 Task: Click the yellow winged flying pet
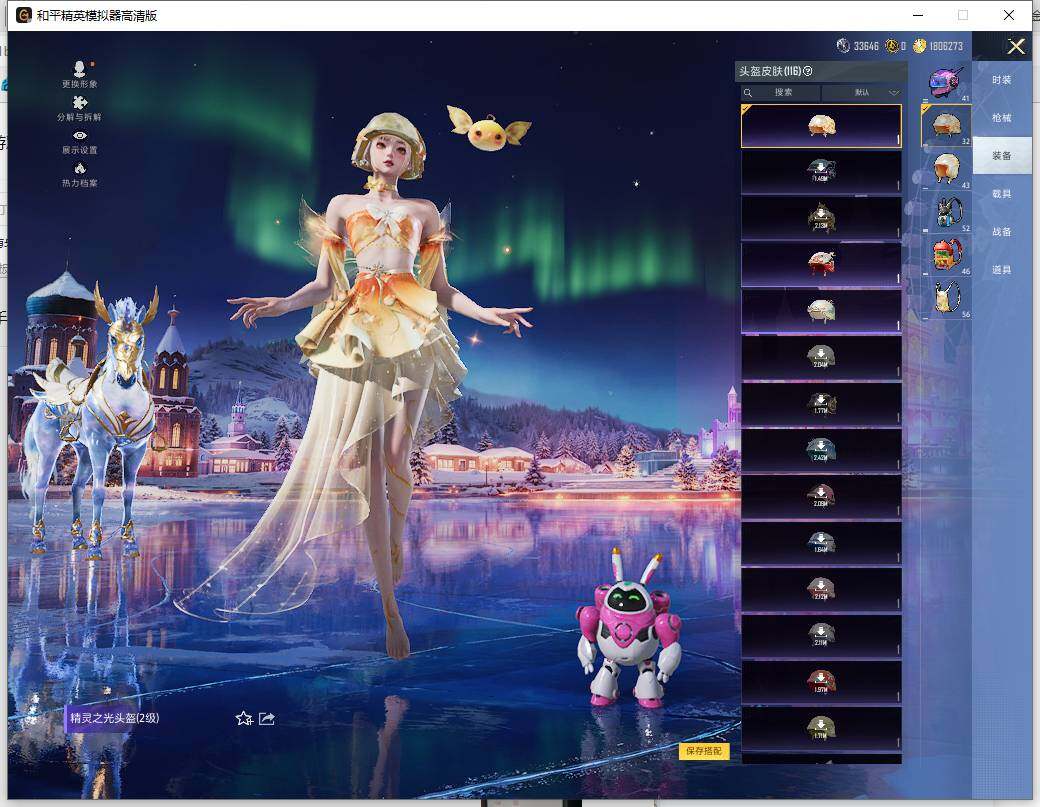(x=489, y=129)
